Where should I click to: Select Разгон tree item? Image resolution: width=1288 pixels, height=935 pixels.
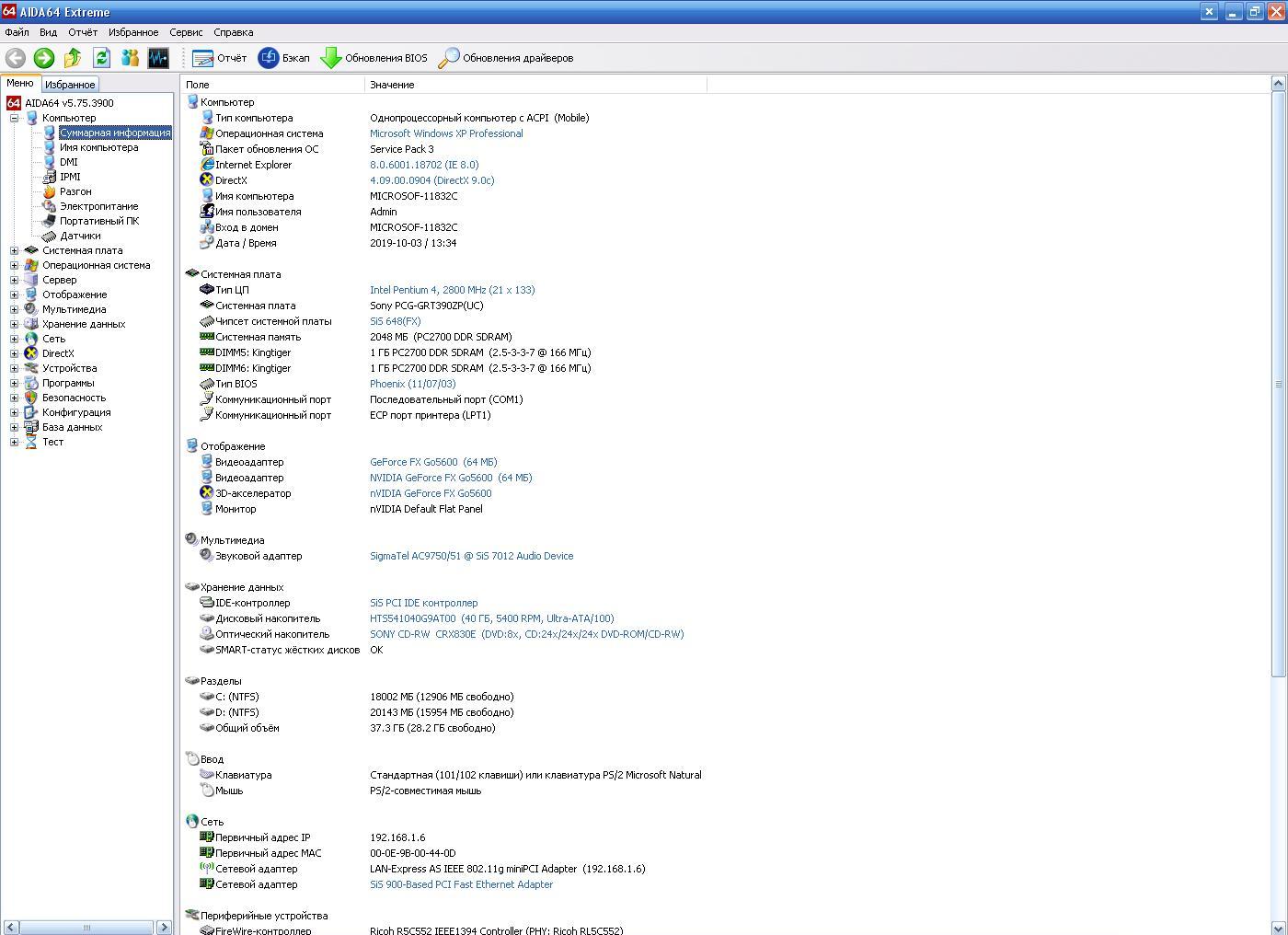point(75,191)
